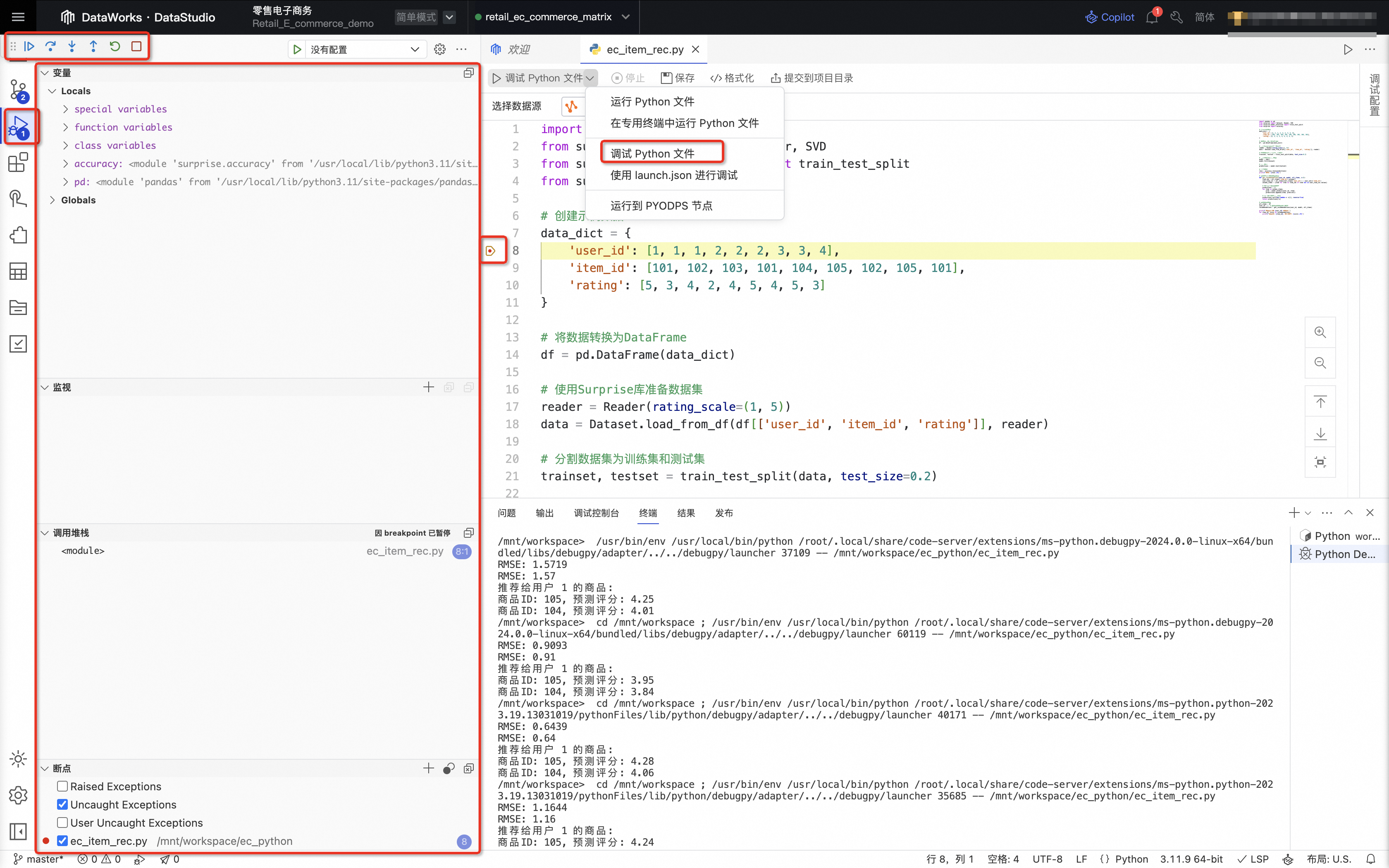Collapse the Locals tree node
The image size is (1389, 868).
(x=52, y=91)
